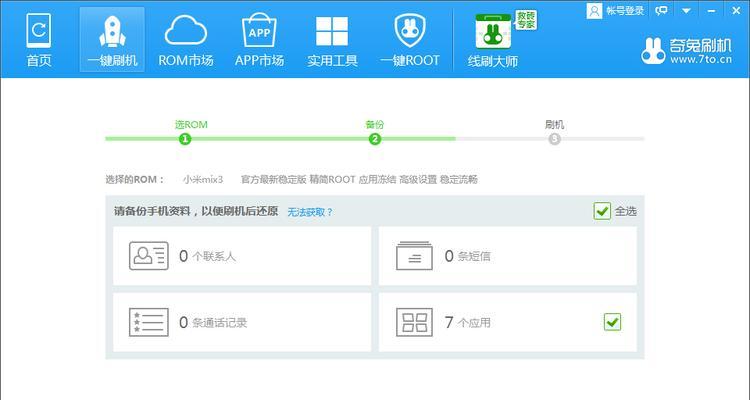Click step 2 备份 progress marker
Viewport: 750px width, 400px height.
point(375,139)
